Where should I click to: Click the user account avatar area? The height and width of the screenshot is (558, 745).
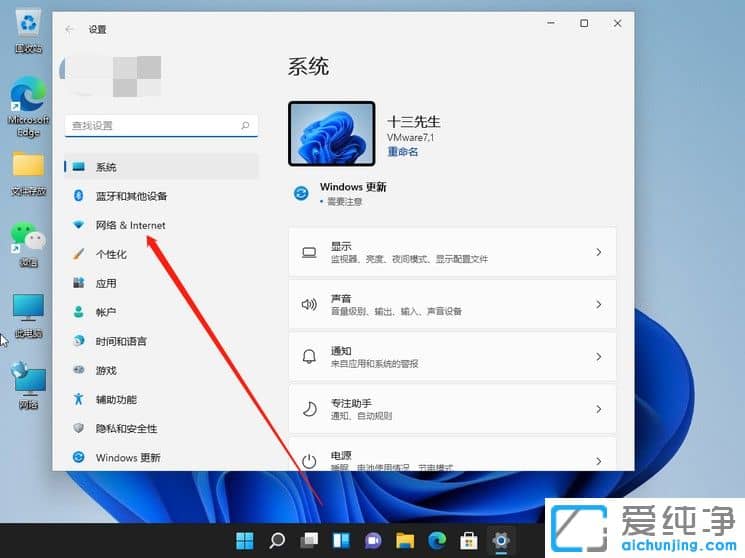(110, 76)
